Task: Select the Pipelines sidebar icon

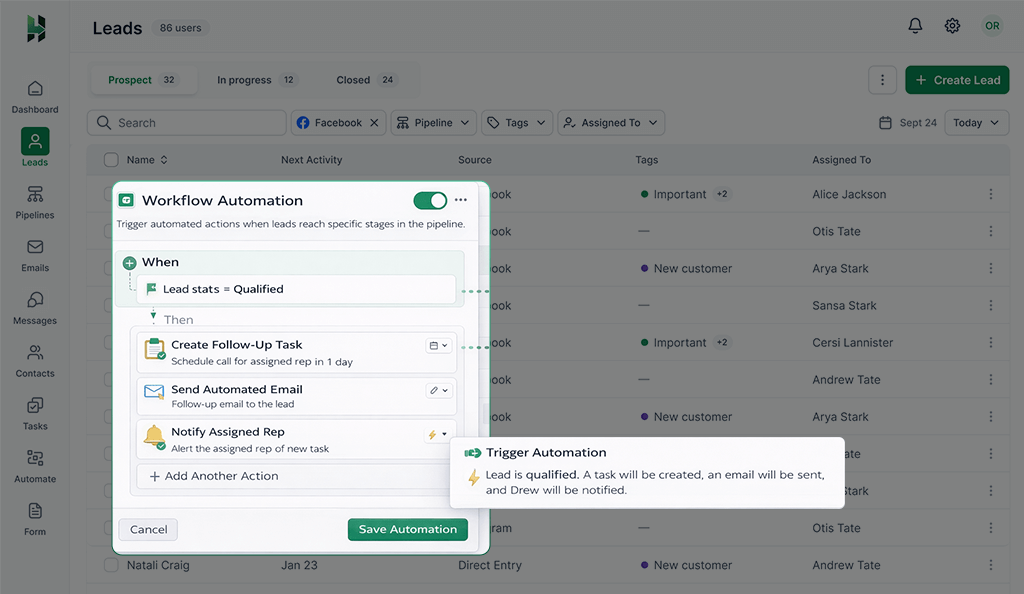Action: pos(35,201)
